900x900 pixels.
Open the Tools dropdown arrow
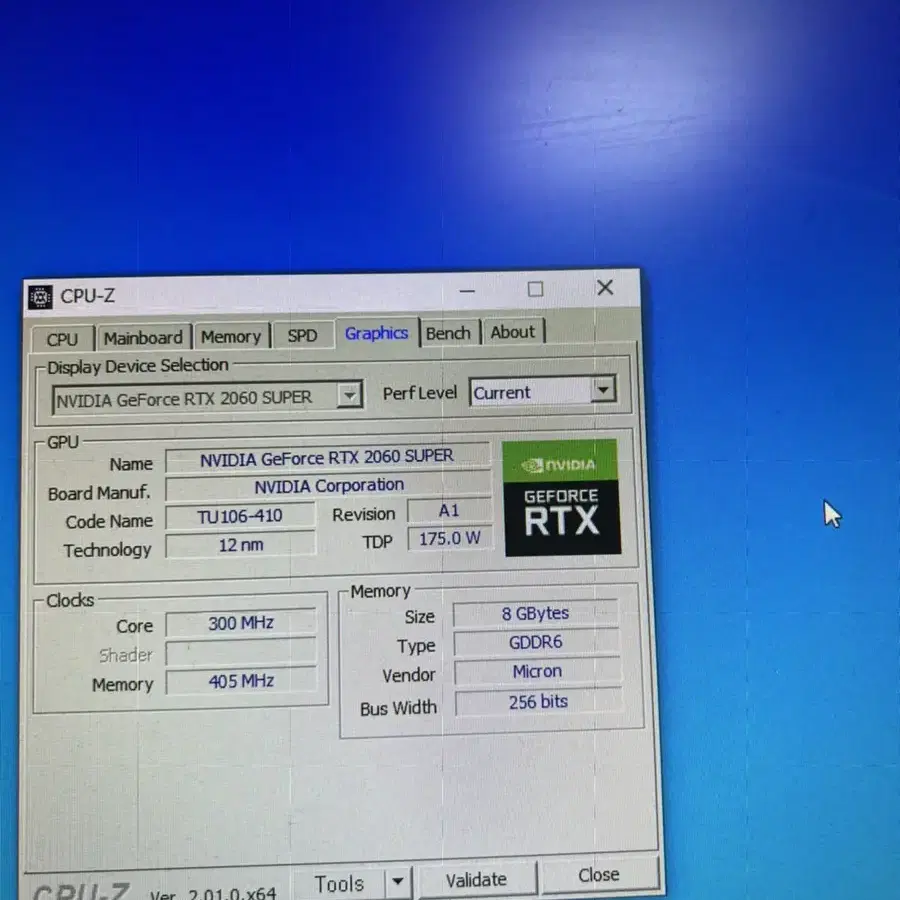click(397, 882)
